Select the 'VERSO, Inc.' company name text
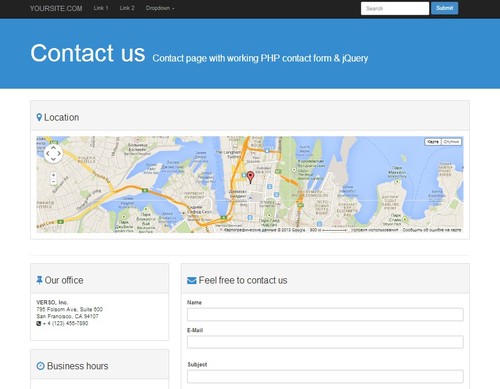Screen dimensions: 500x389 pyautogui.click(x=52, y=302)
